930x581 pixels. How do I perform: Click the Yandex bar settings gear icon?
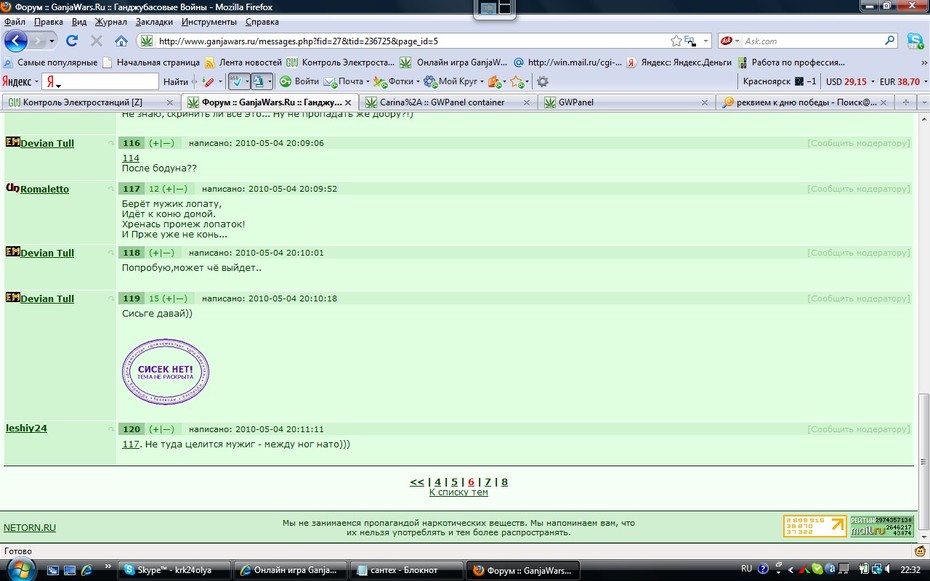pyautogui.click(x=542, y=81)
